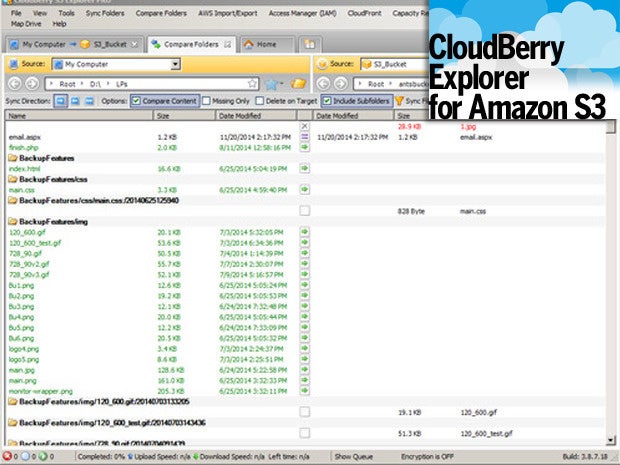Select the 120_600_test.gif file name in left list

[35, 243]
